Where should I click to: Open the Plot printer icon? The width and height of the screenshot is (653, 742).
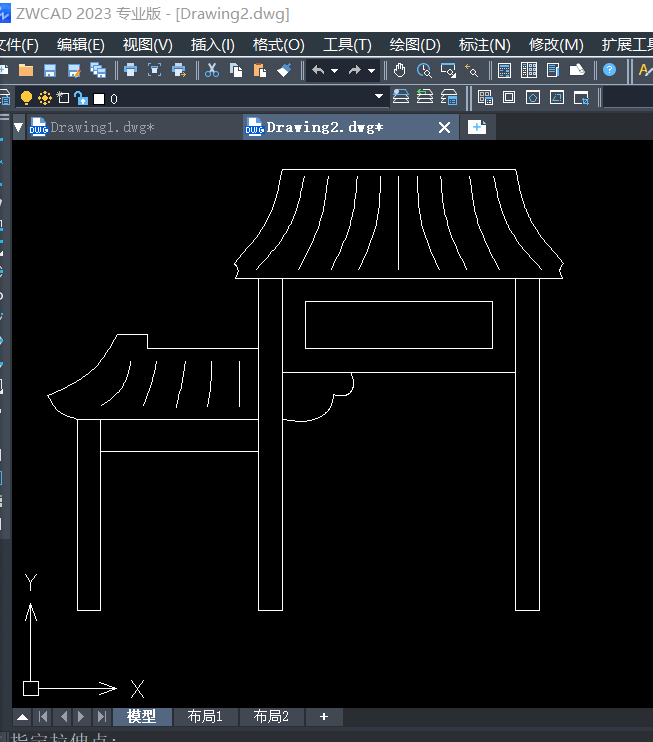click(130, 71)
